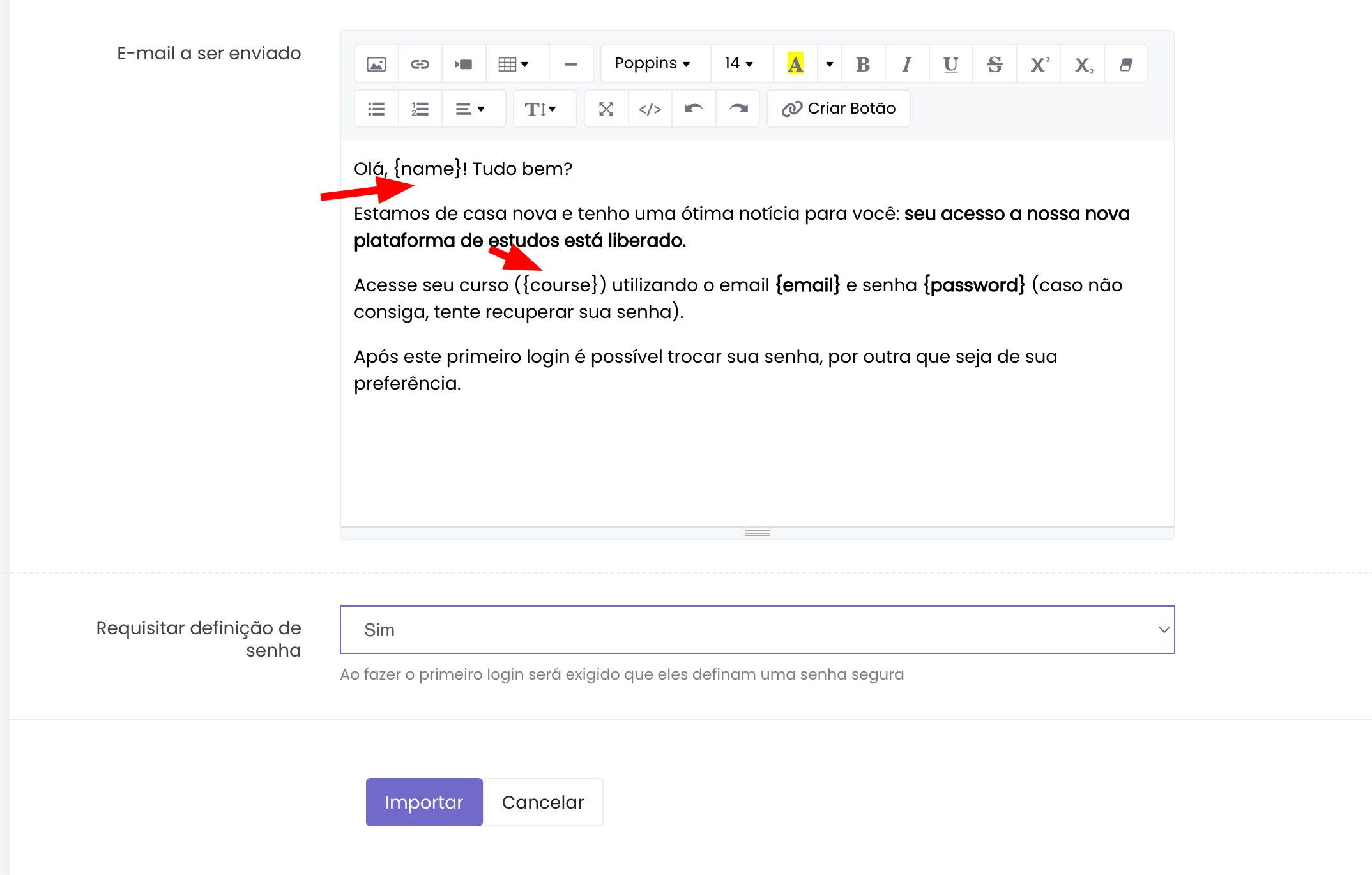Expand the Requisitar definição de senha select

tap(757, 630)
